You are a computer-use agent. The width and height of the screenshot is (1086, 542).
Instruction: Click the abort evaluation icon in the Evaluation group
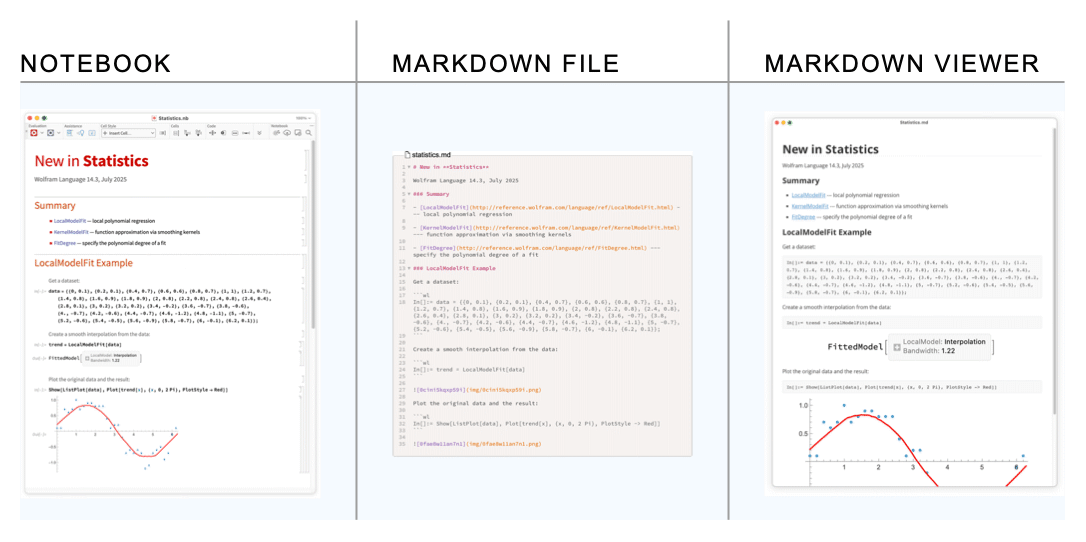[x=51, y=133]
